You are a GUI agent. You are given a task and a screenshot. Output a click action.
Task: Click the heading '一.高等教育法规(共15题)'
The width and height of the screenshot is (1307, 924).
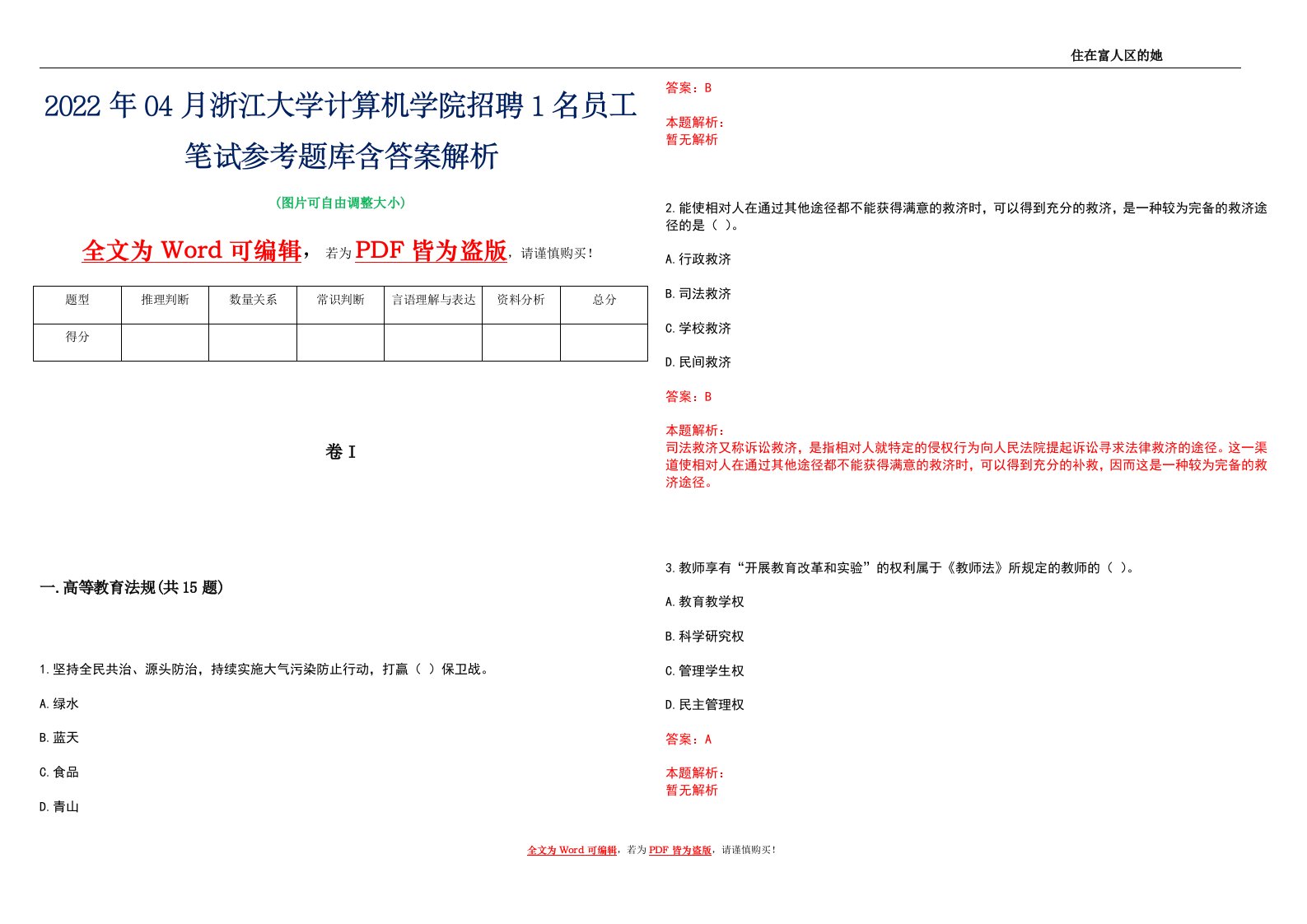click(x=132, y=587)
